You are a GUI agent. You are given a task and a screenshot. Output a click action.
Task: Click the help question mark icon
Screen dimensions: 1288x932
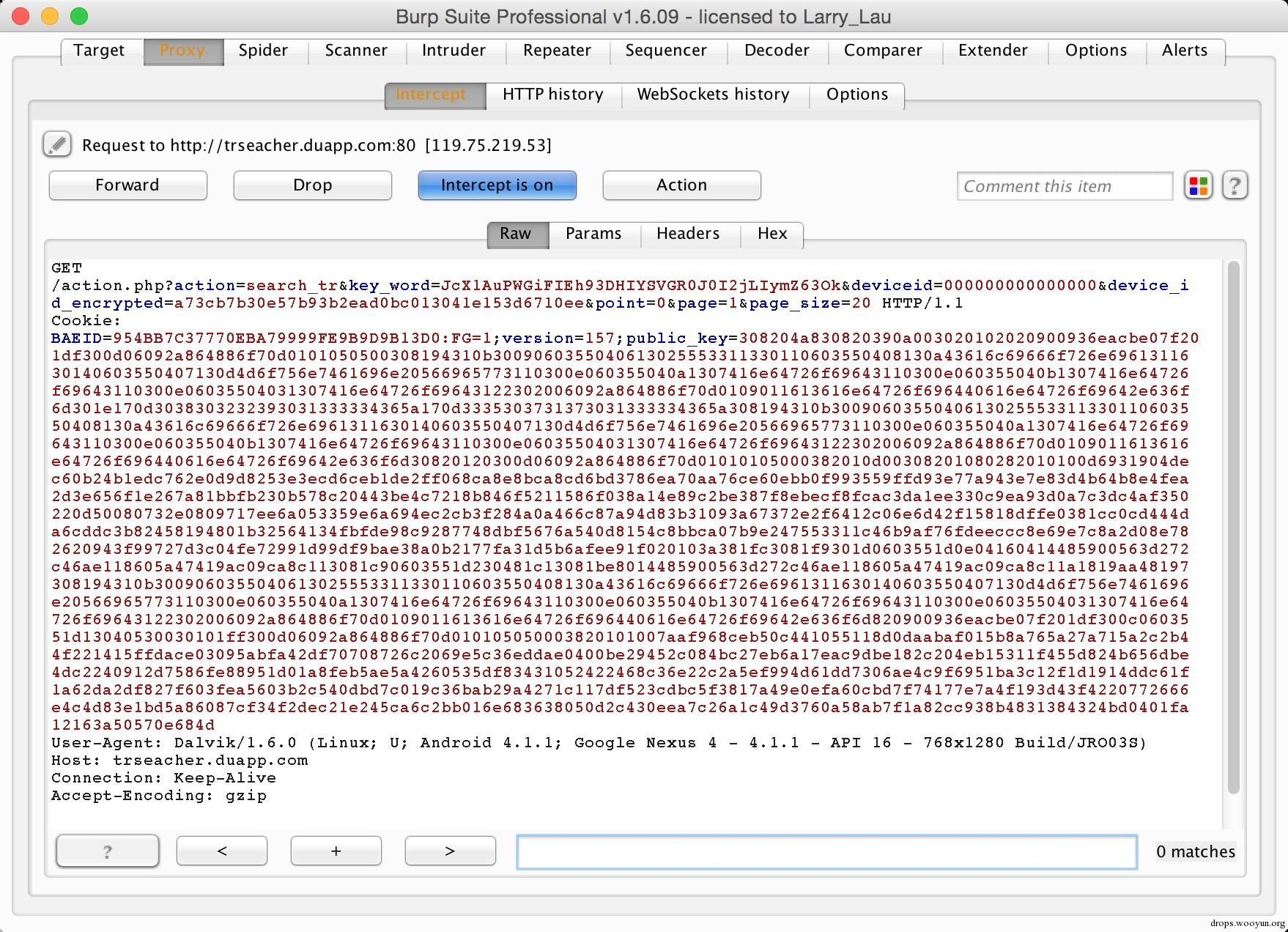coord(1235,185)
